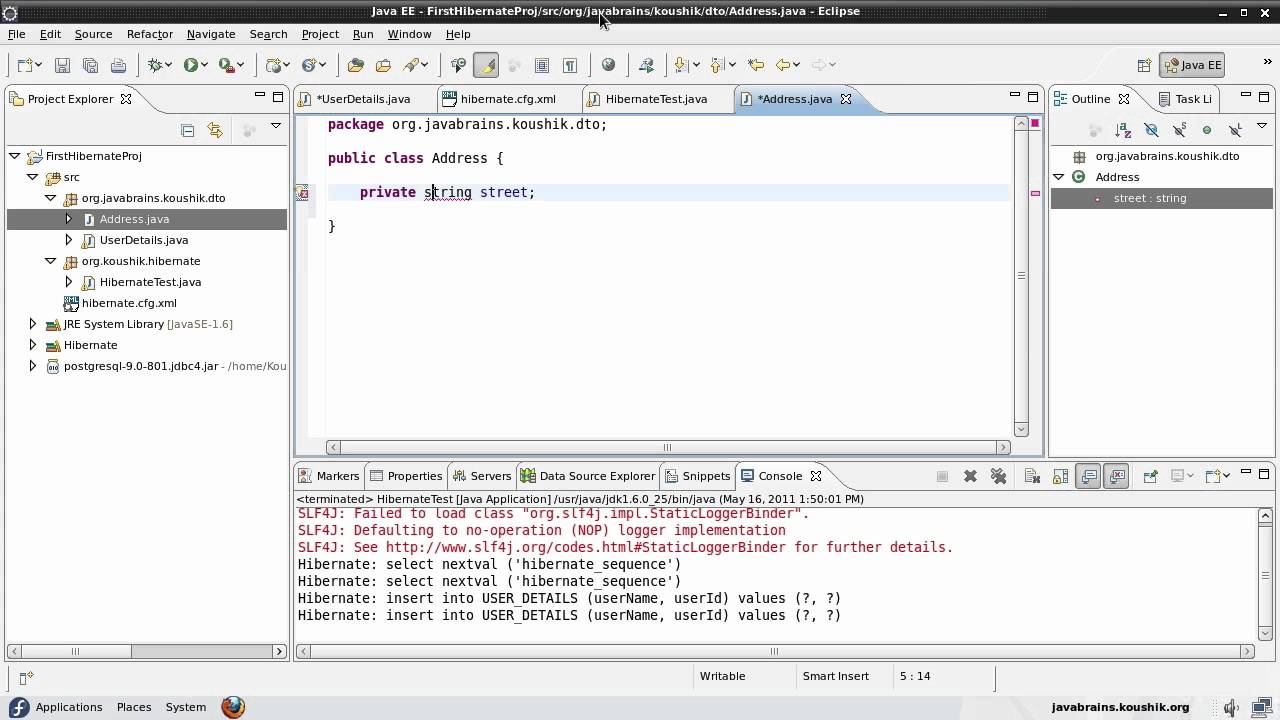Collapse All in Project Explorer
This screenshot has width=1280, height=720.
point(187,130)
